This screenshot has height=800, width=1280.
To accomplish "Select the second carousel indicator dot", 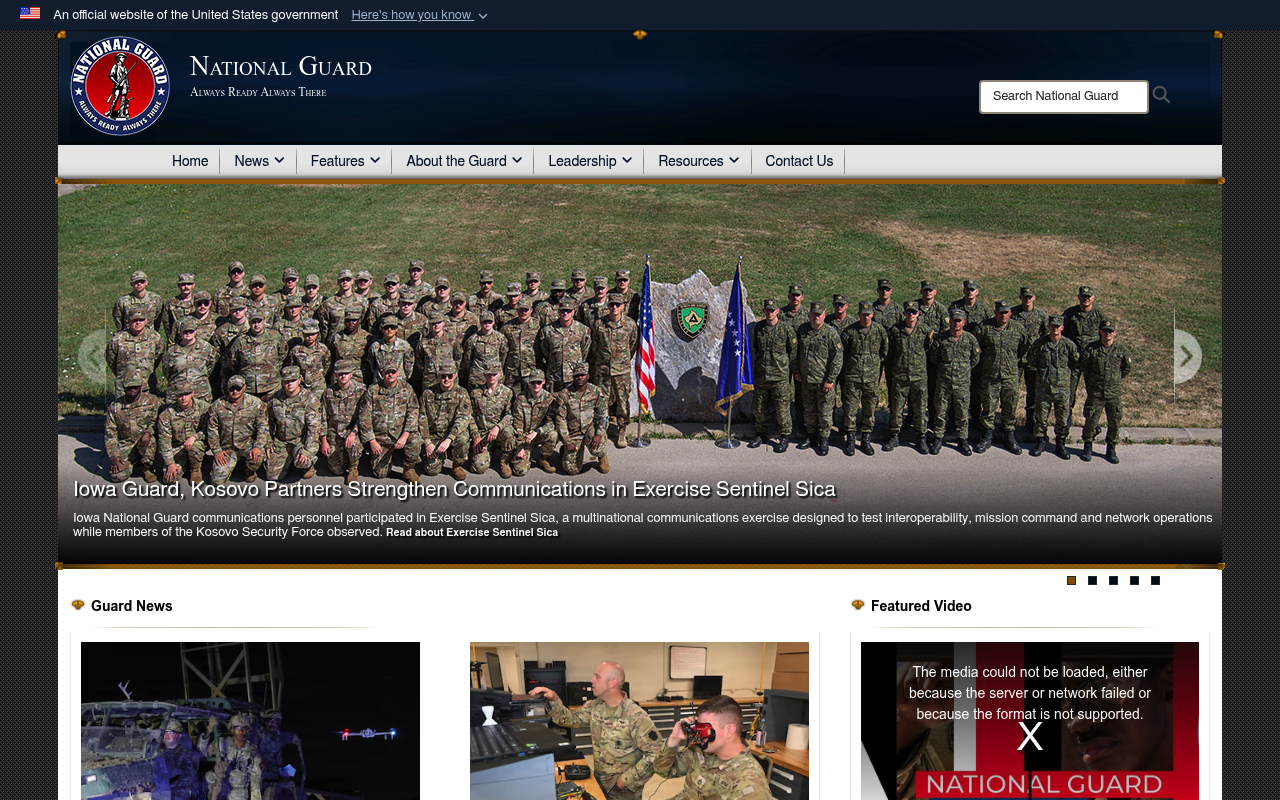I will [1093, 580].
